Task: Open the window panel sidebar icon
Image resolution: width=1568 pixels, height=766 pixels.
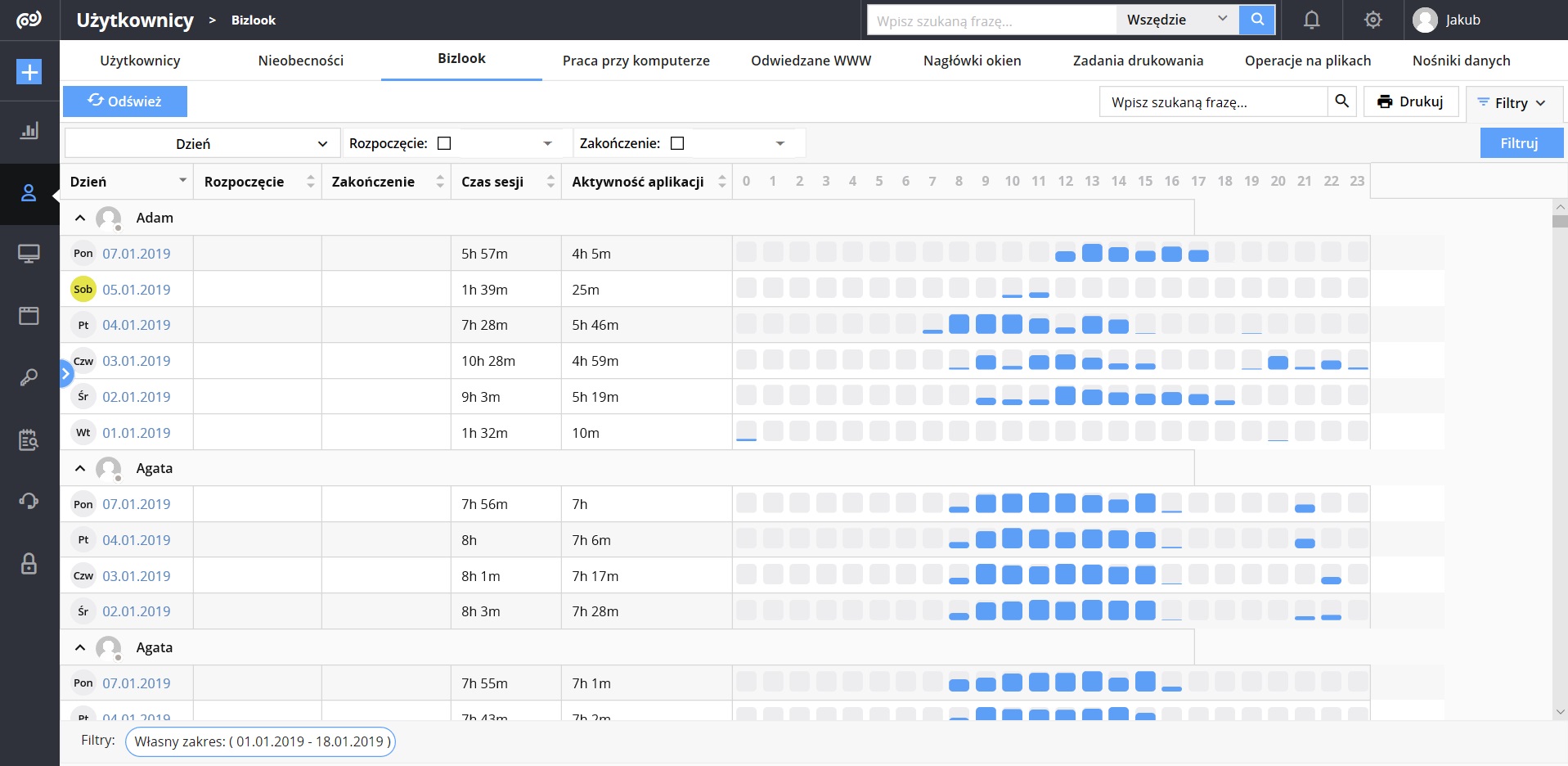Action: coord(29,316)
